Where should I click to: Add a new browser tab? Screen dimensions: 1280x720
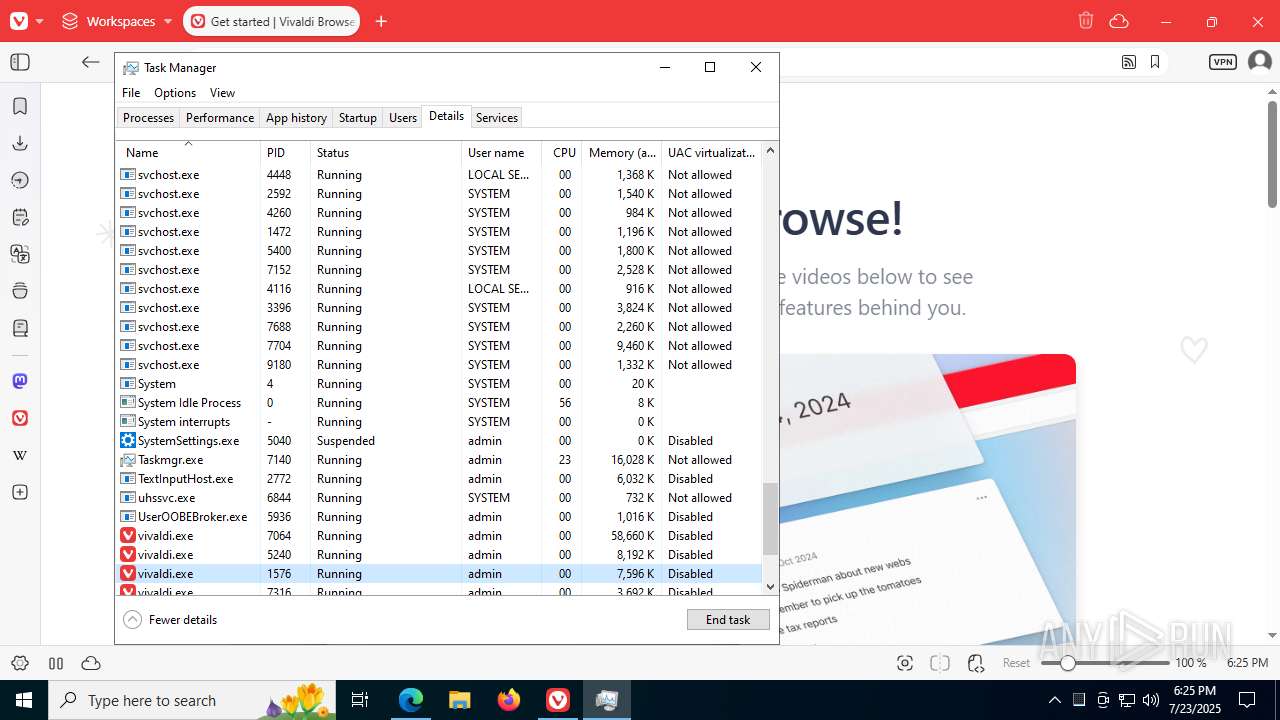[x=381, y=21]
